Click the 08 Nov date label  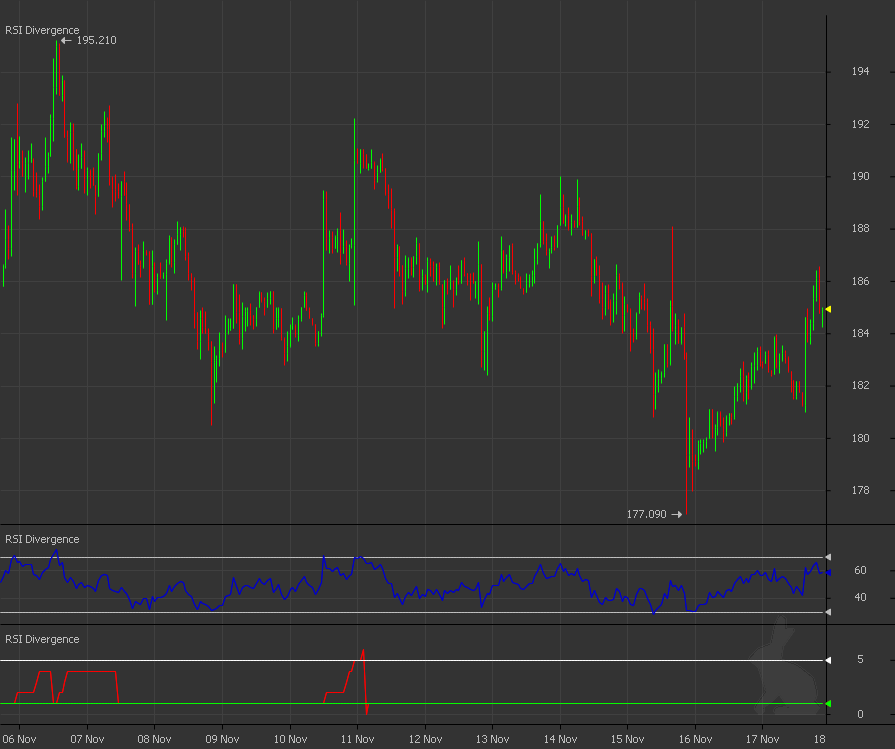[154, 739]
